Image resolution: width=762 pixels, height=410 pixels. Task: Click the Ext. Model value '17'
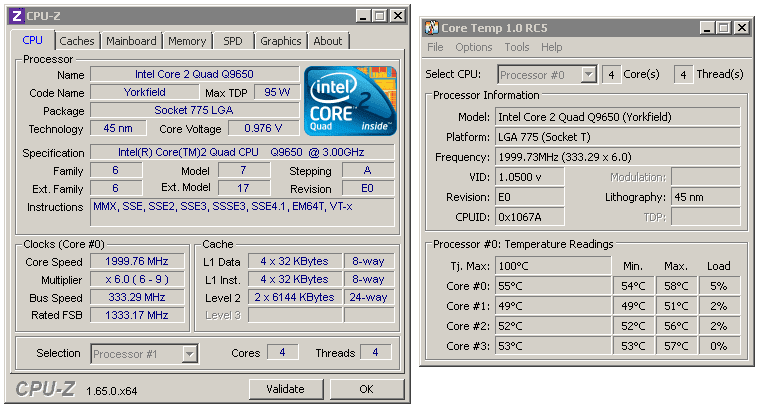click(x=244, y=188)
